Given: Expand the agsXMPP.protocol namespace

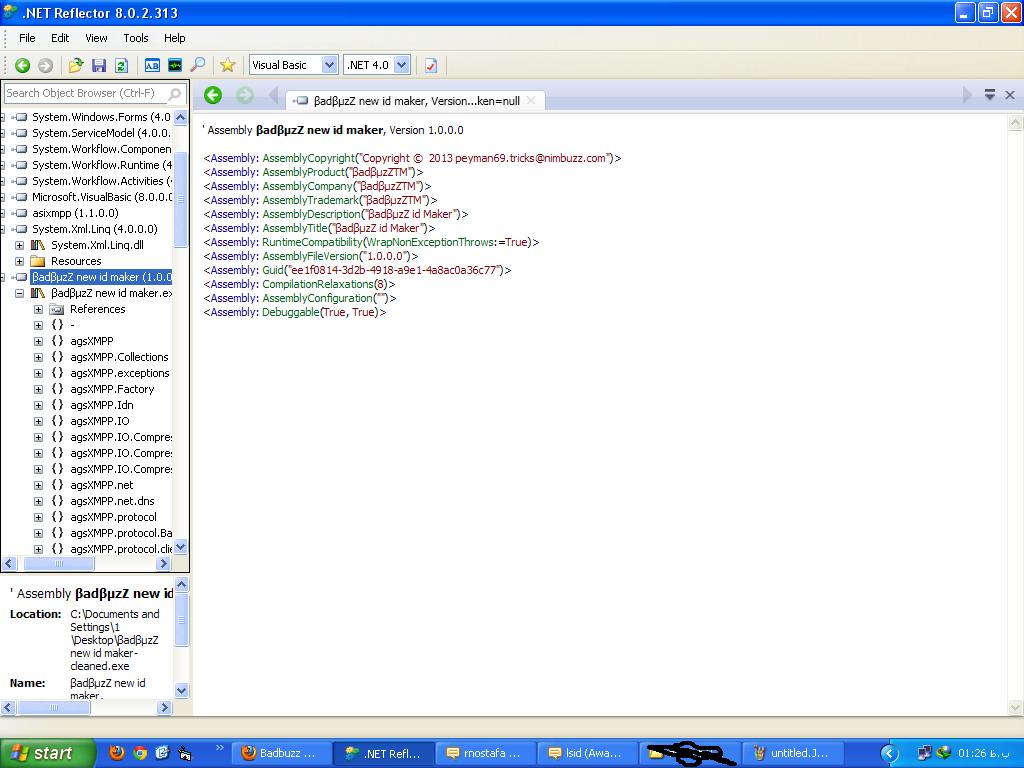Looking at the screenshot, I should pos(39,517).
